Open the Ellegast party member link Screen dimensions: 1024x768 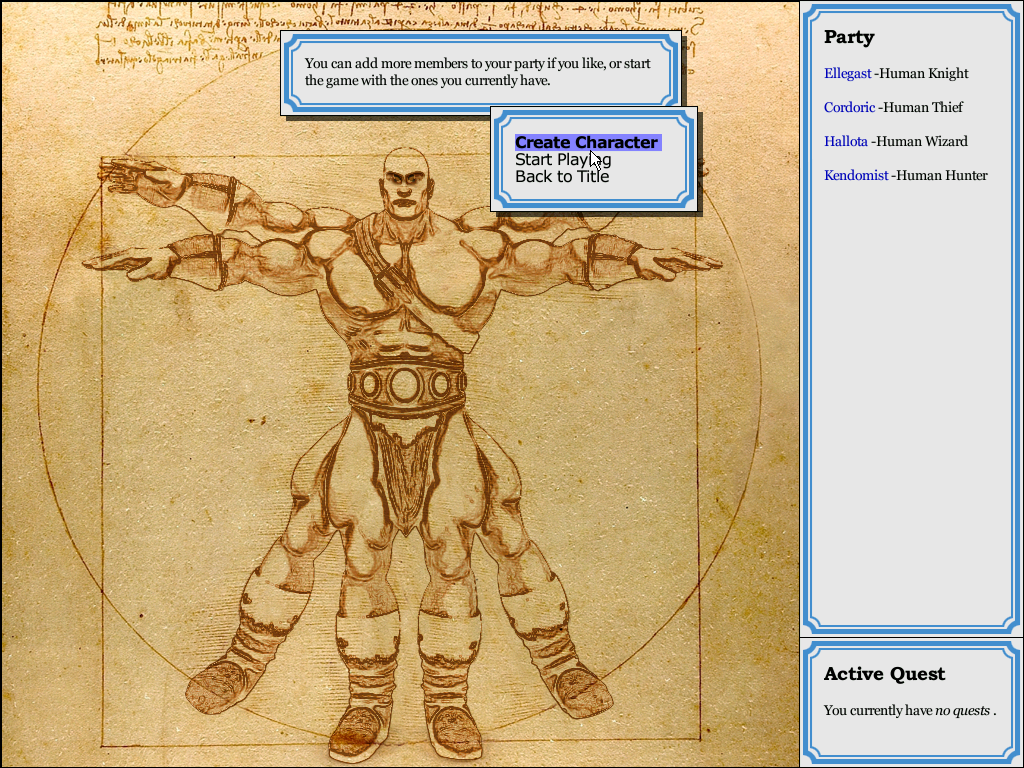pos(847,73)
